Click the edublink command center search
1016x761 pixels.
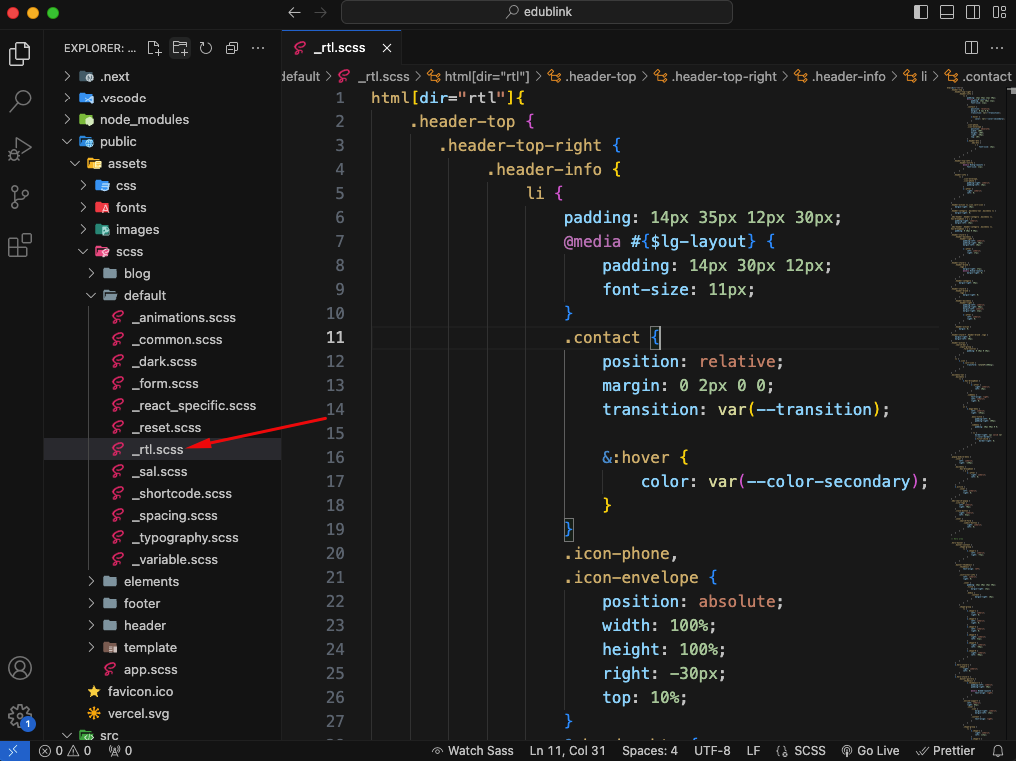click(x=537, y=12)
